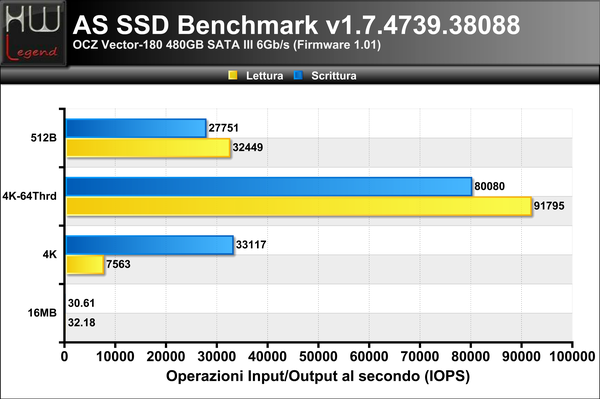Click the yellow Lettura legend swatch
The width and height of the screenshot is (600, 399).
[233, 75]
